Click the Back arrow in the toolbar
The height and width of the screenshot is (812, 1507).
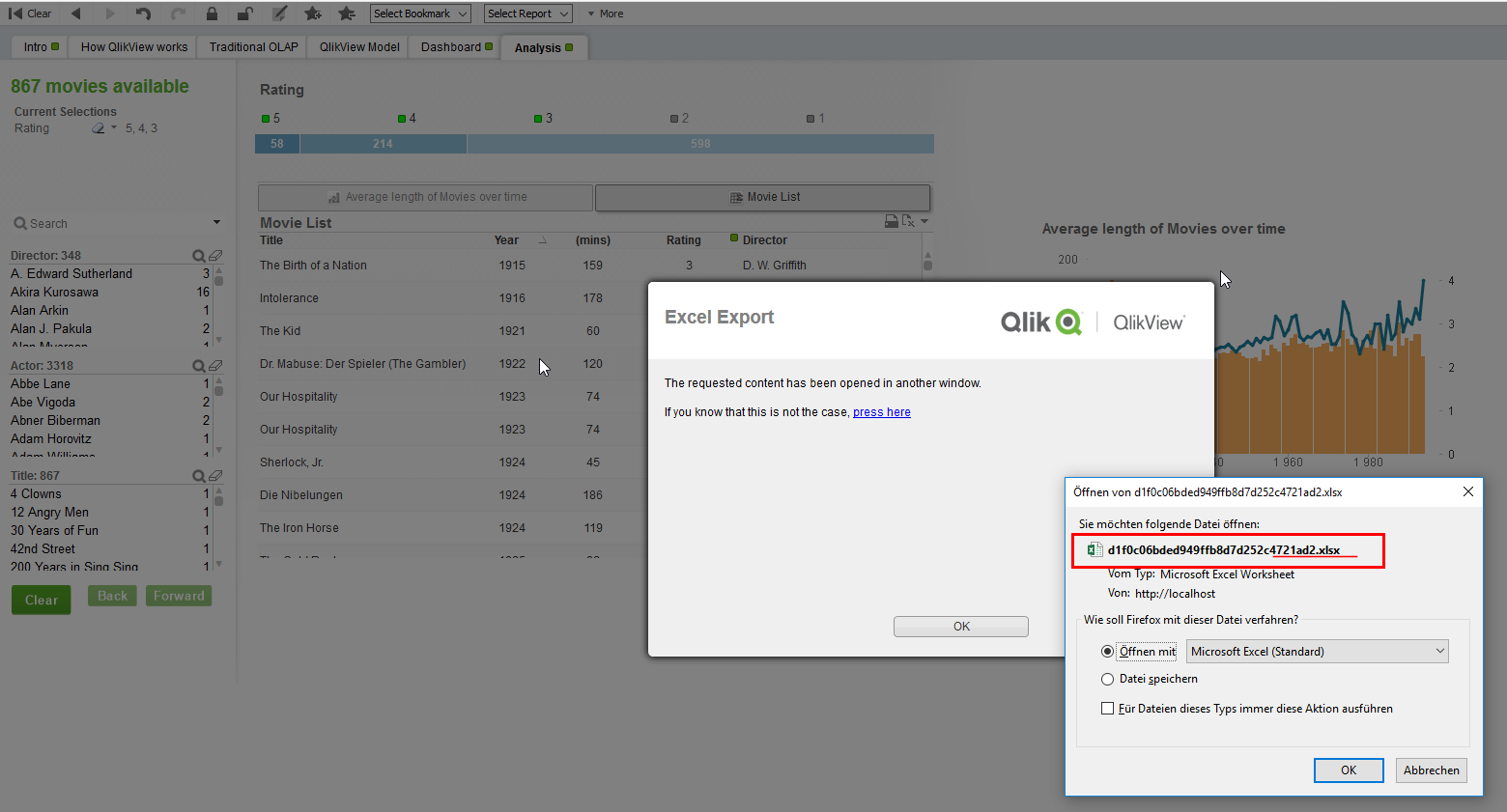(75, 14)
